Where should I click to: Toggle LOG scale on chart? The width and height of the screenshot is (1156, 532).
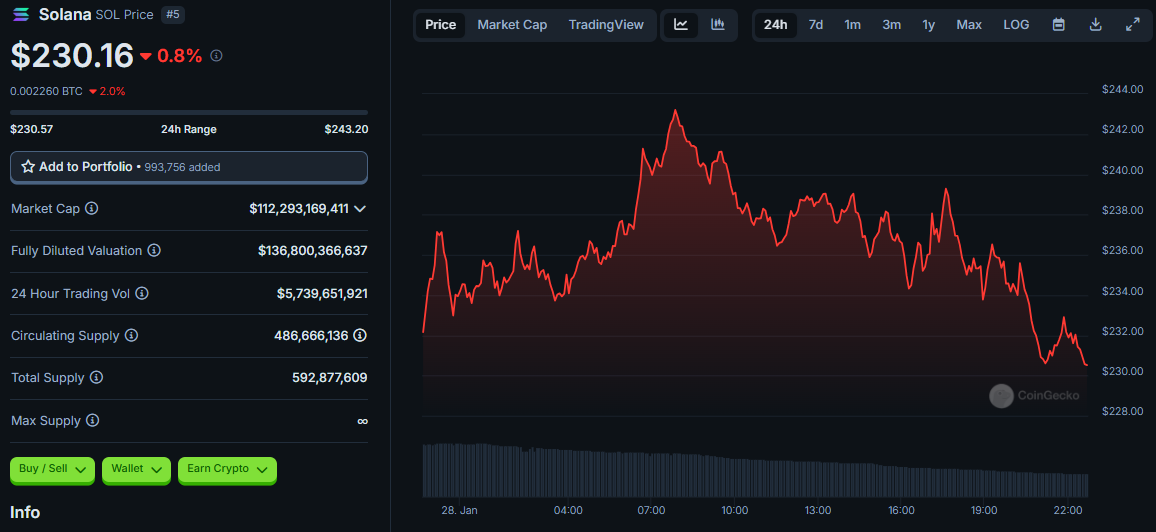(x=1016, y=24)
